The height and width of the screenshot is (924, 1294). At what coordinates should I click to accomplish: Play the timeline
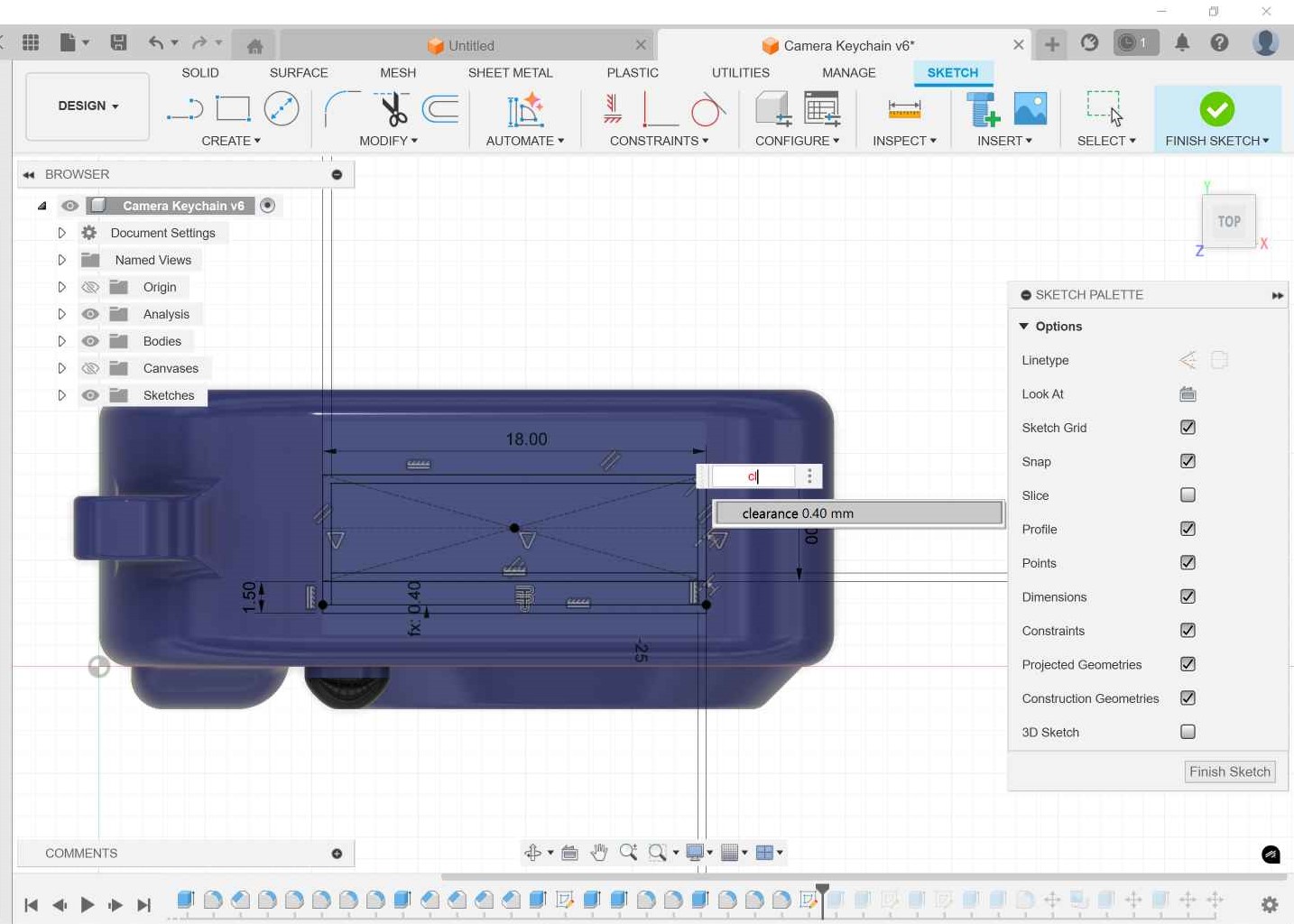[x=88, y=905]
